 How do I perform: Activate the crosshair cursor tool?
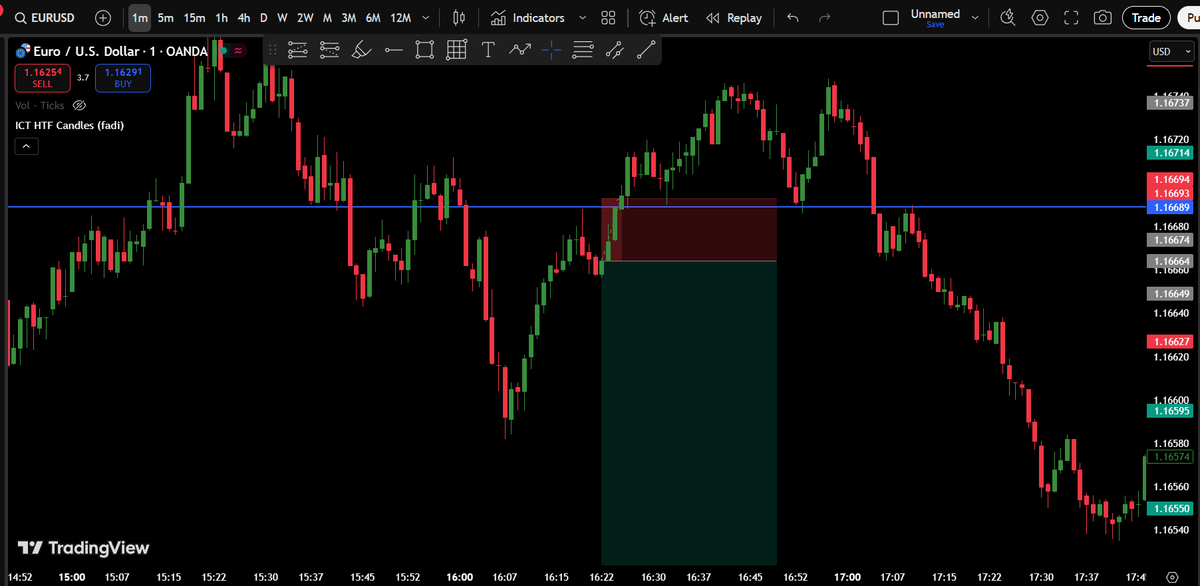pos(551,50)
